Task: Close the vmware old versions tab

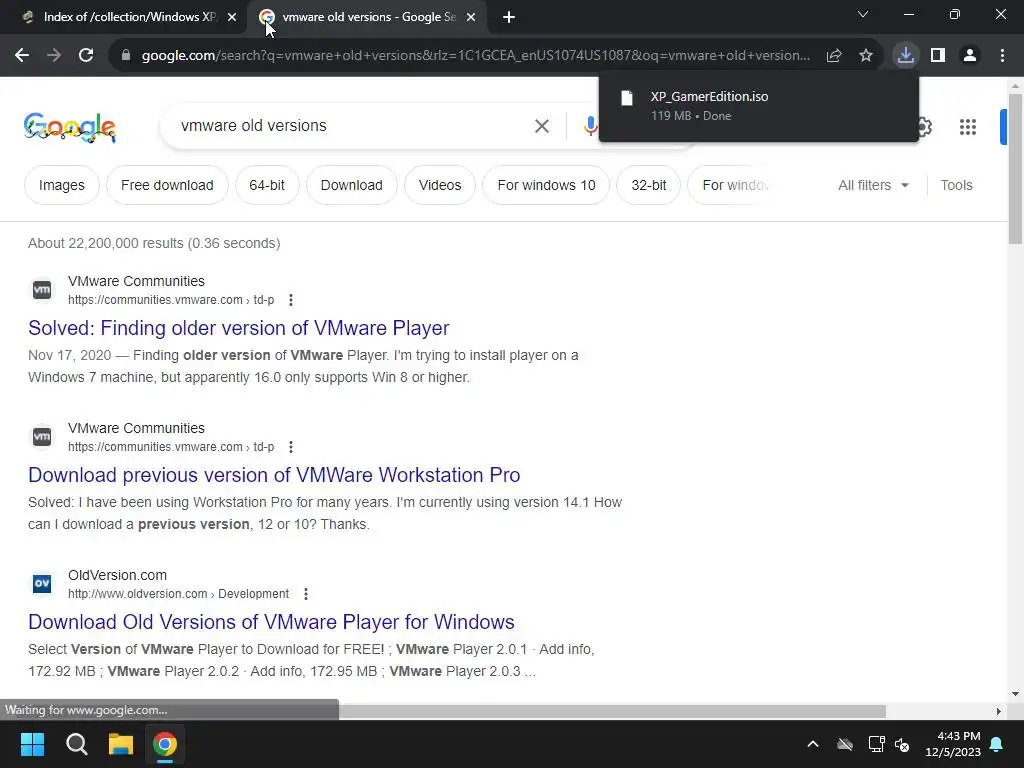Action: 471,17
